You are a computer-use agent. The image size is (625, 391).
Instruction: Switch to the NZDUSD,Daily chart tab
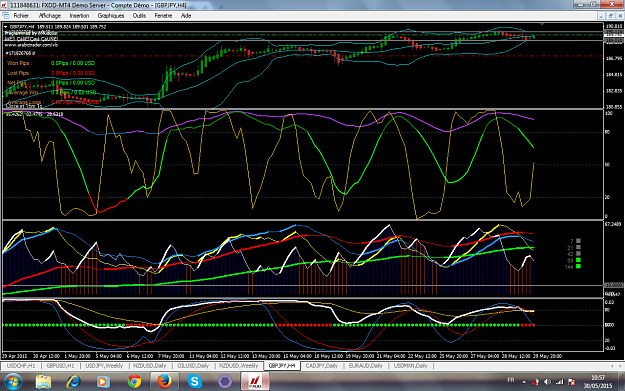coord(149,365)
